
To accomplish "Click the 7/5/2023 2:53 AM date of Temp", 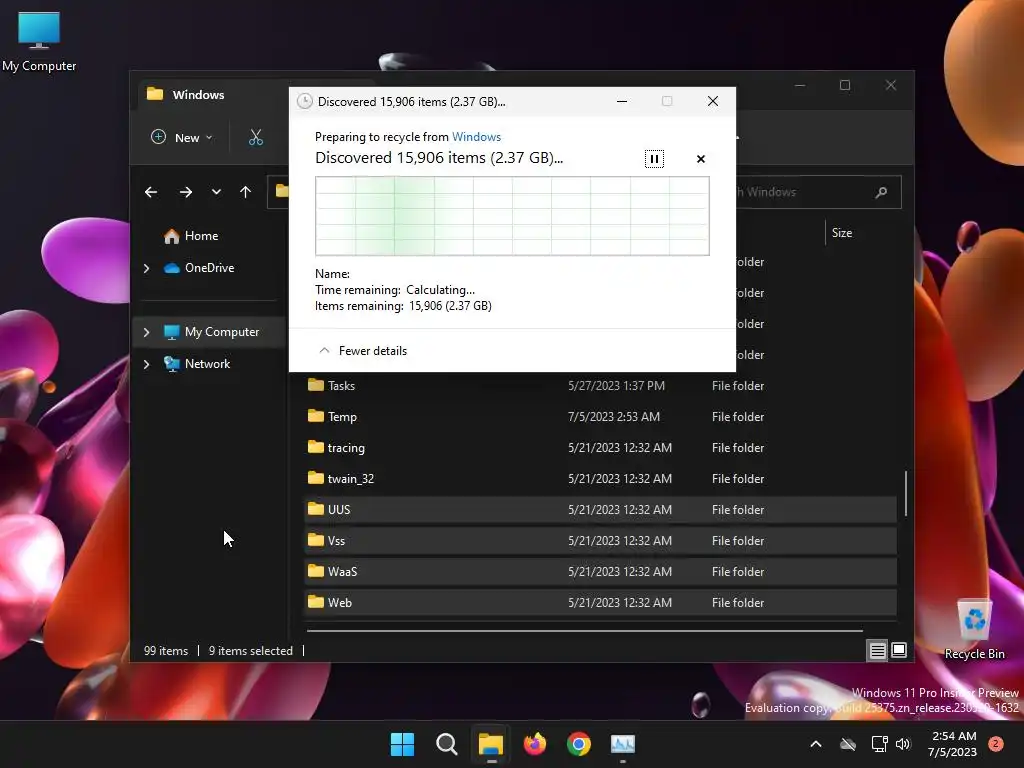I will [x=614, y=417].
